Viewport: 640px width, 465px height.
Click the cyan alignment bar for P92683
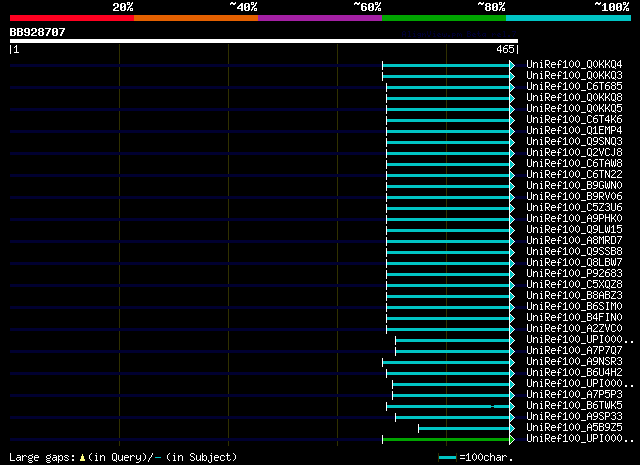448,274
